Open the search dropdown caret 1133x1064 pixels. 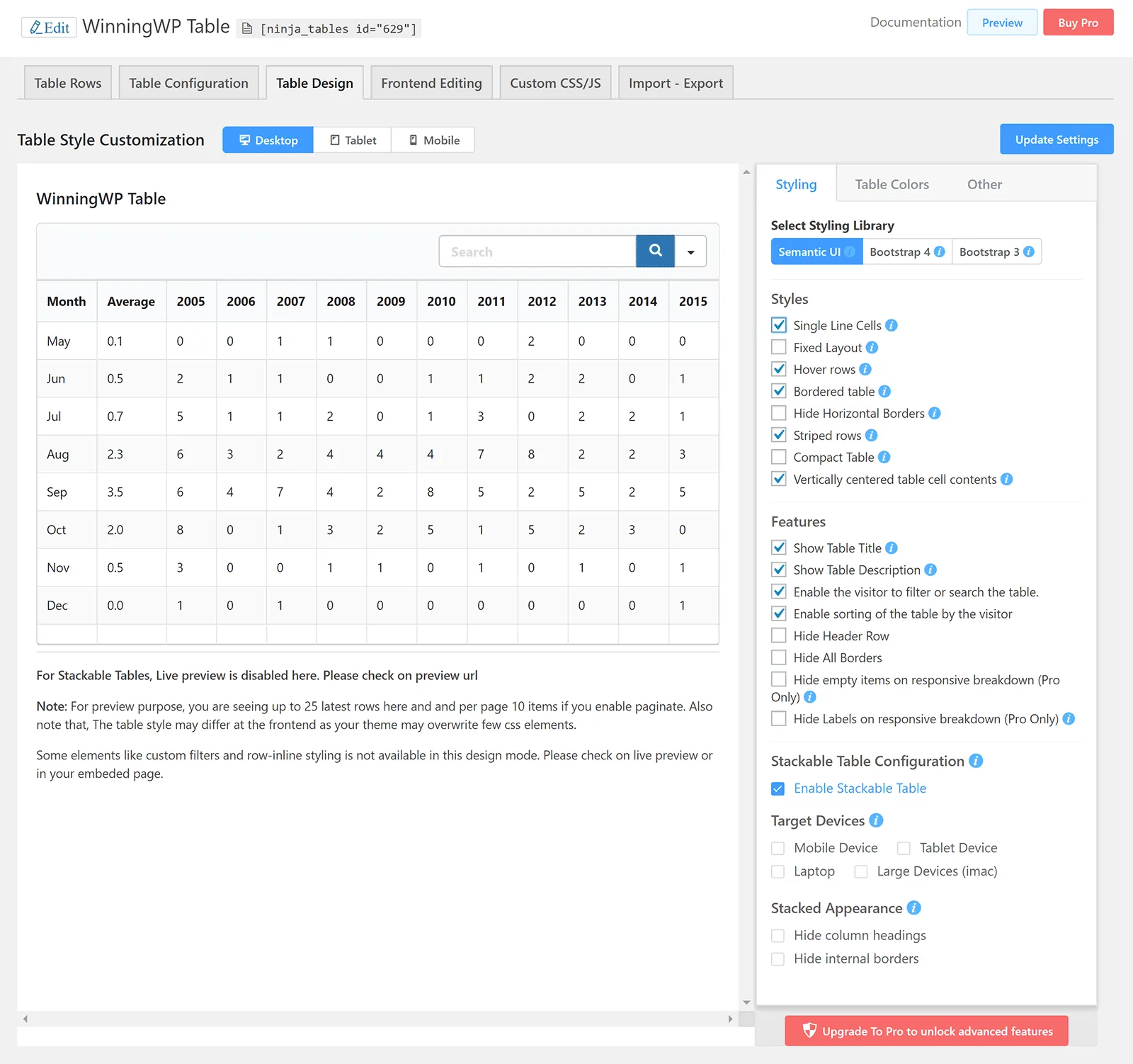[690, 251]
